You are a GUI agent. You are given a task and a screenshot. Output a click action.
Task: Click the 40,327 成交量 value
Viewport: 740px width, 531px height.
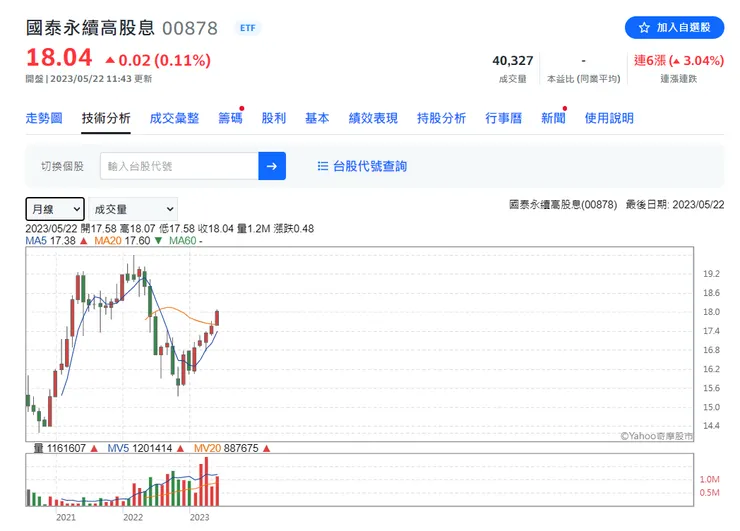point(513,61)
